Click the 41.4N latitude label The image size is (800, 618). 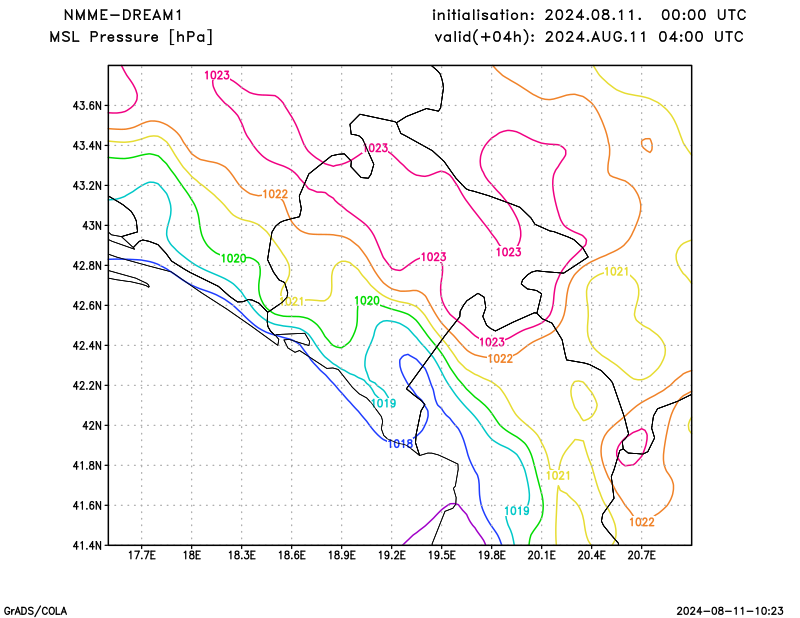click(87, 546)
